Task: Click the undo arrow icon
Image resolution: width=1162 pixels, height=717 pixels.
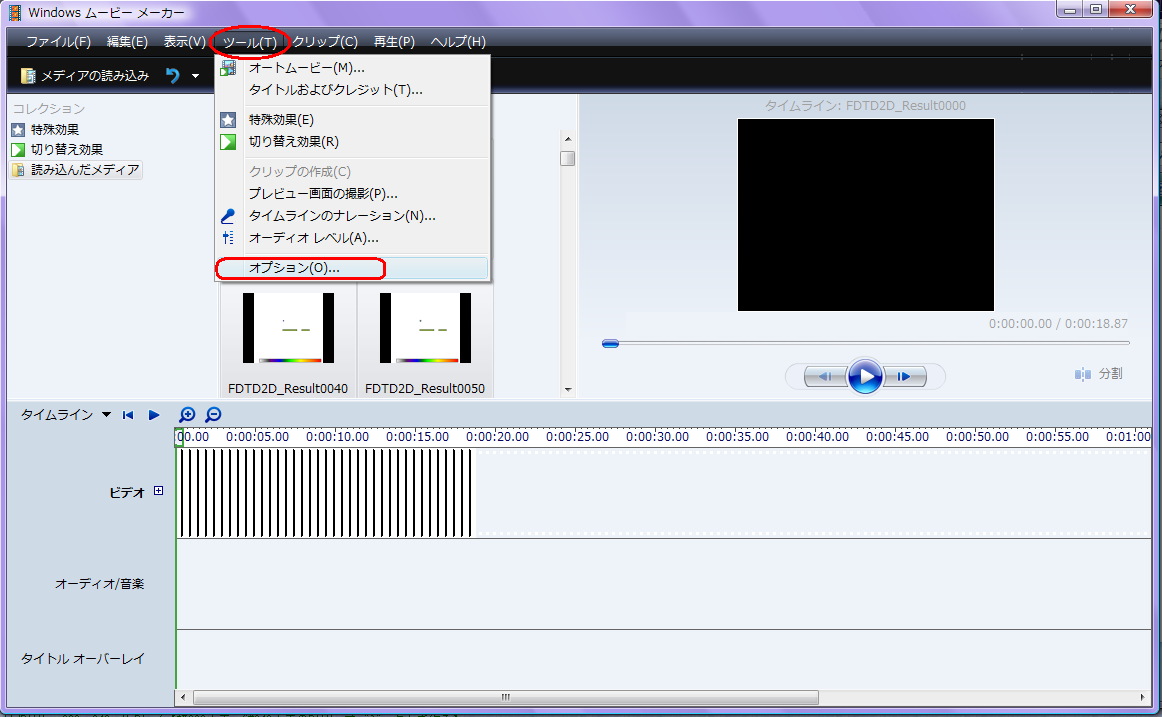Action: tap(173, 76)
